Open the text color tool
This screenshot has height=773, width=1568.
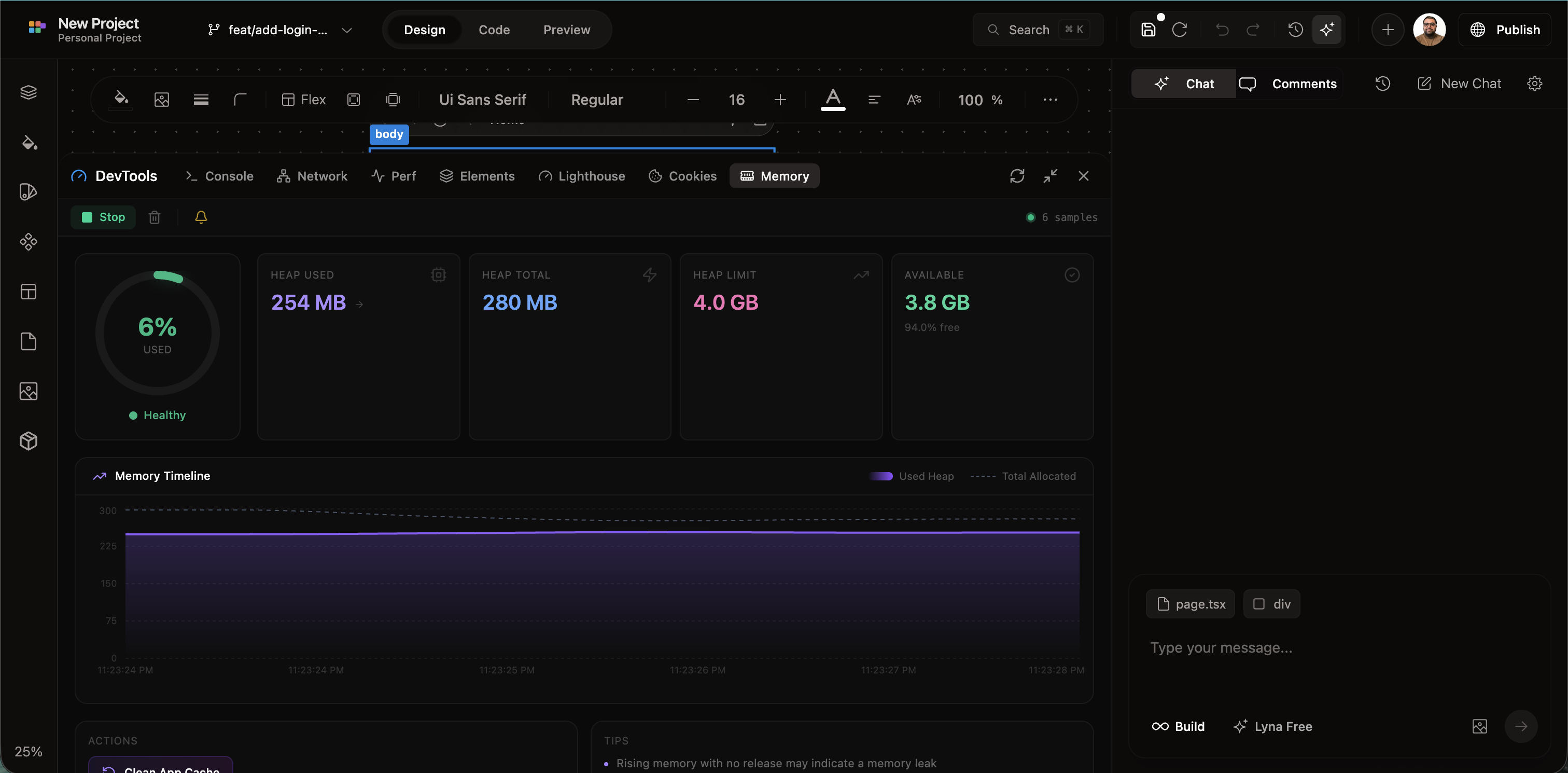833,99
